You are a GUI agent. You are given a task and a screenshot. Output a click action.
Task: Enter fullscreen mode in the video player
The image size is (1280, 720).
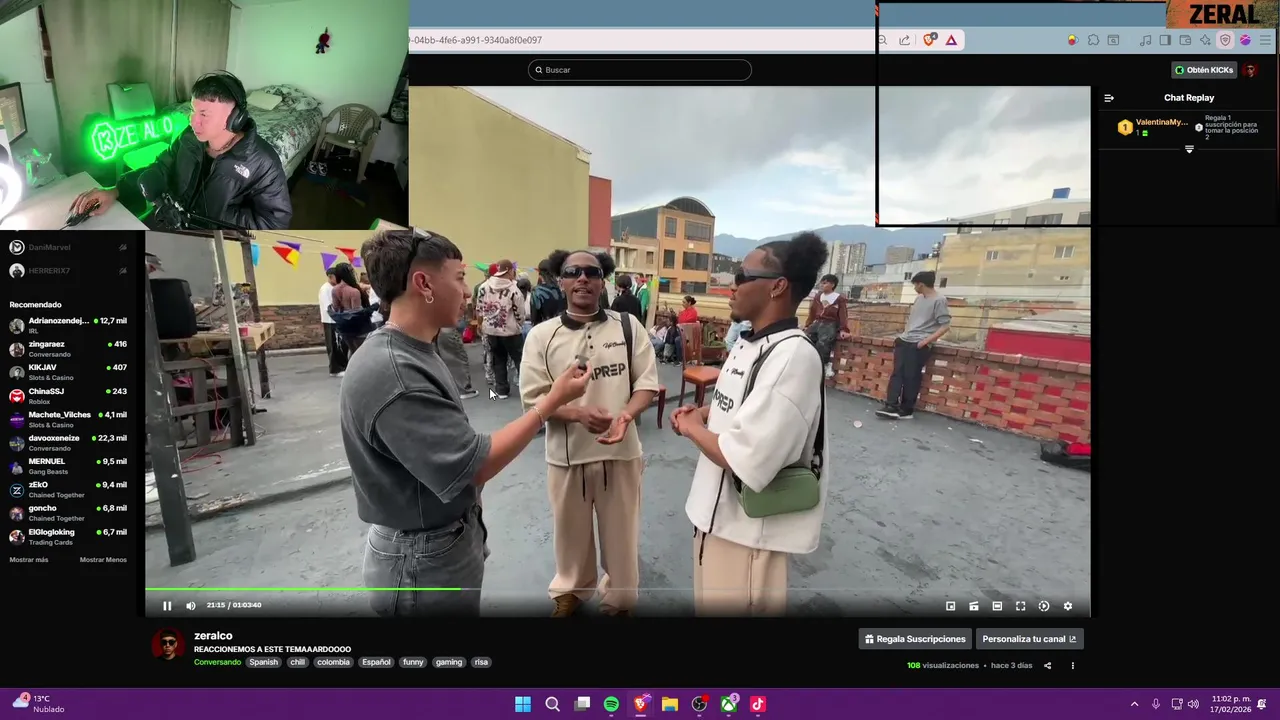tap(1020, 606)
